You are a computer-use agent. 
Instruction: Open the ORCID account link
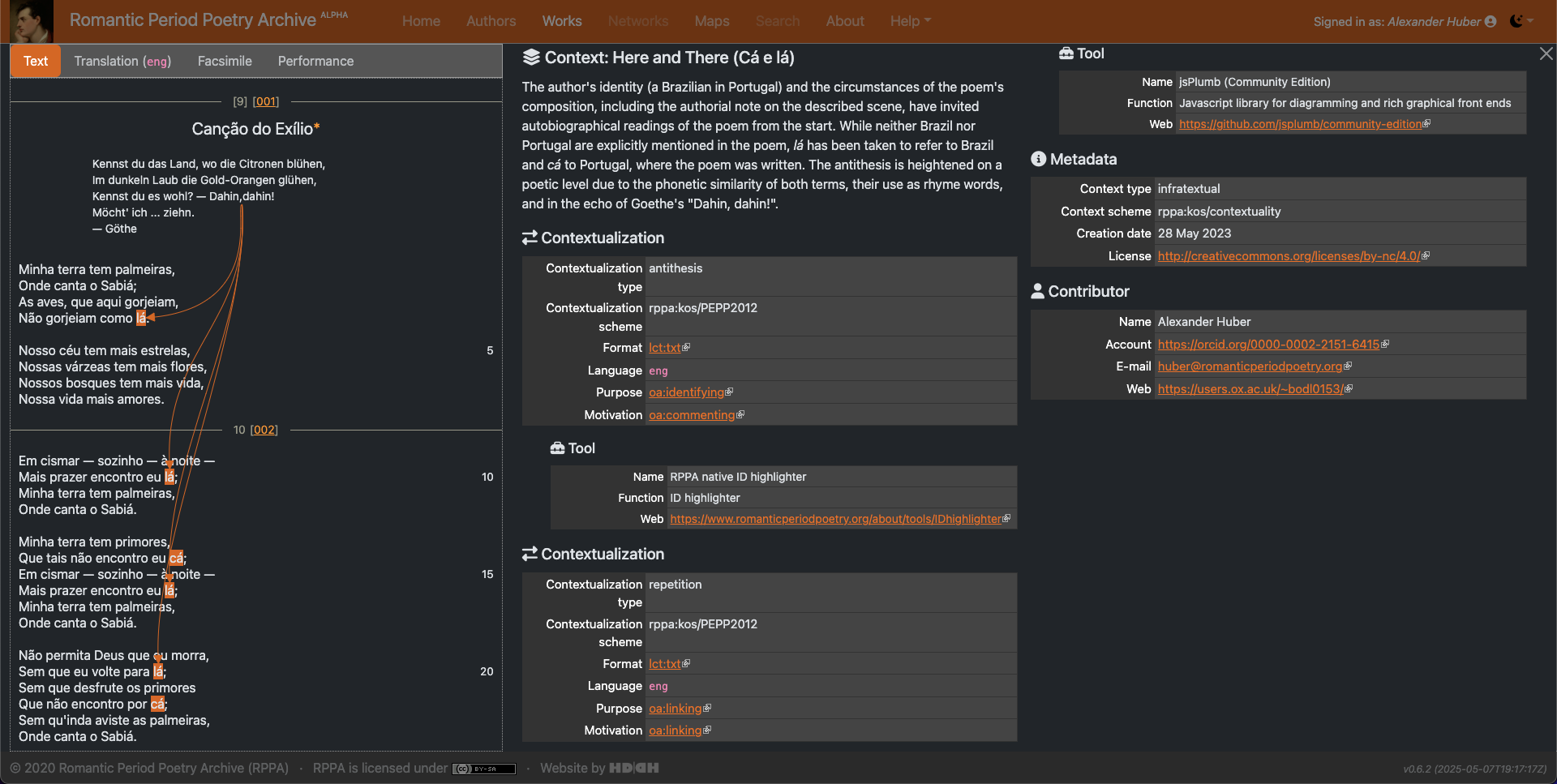1268,345
